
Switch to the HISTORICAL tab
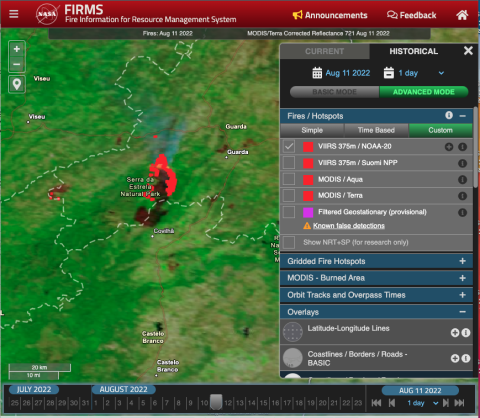pos(413,51)
